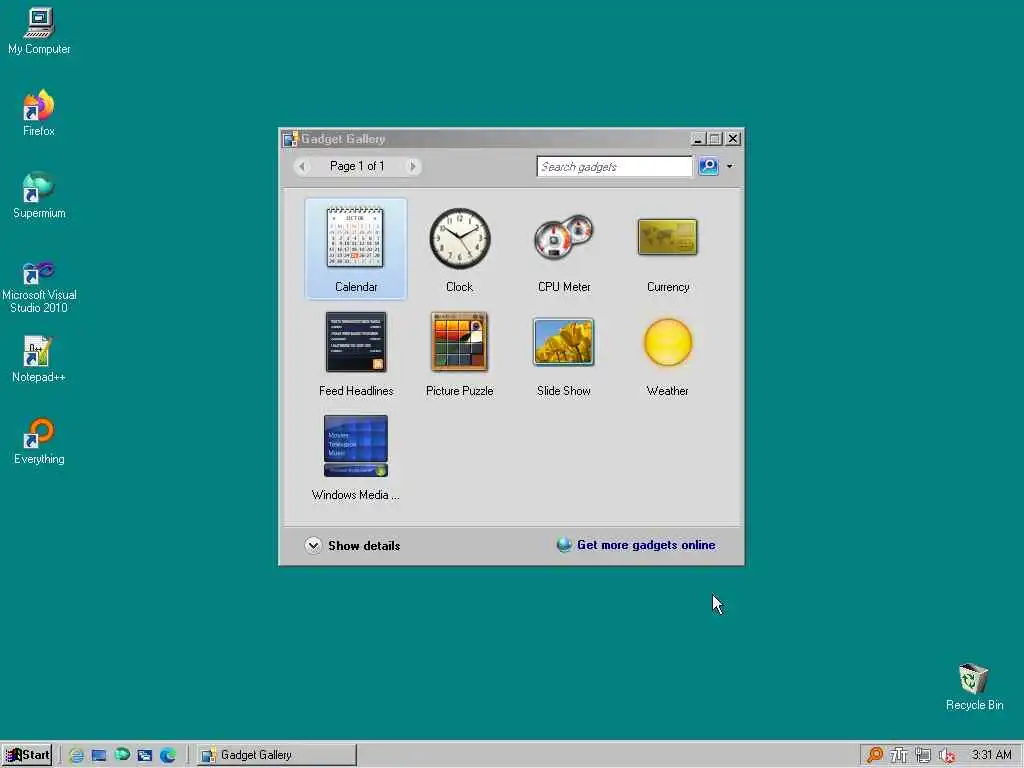The height and width of the screenshot is (768, 1024).
Task: Select the Calendar gadget
Action: [x=356, y=248]
